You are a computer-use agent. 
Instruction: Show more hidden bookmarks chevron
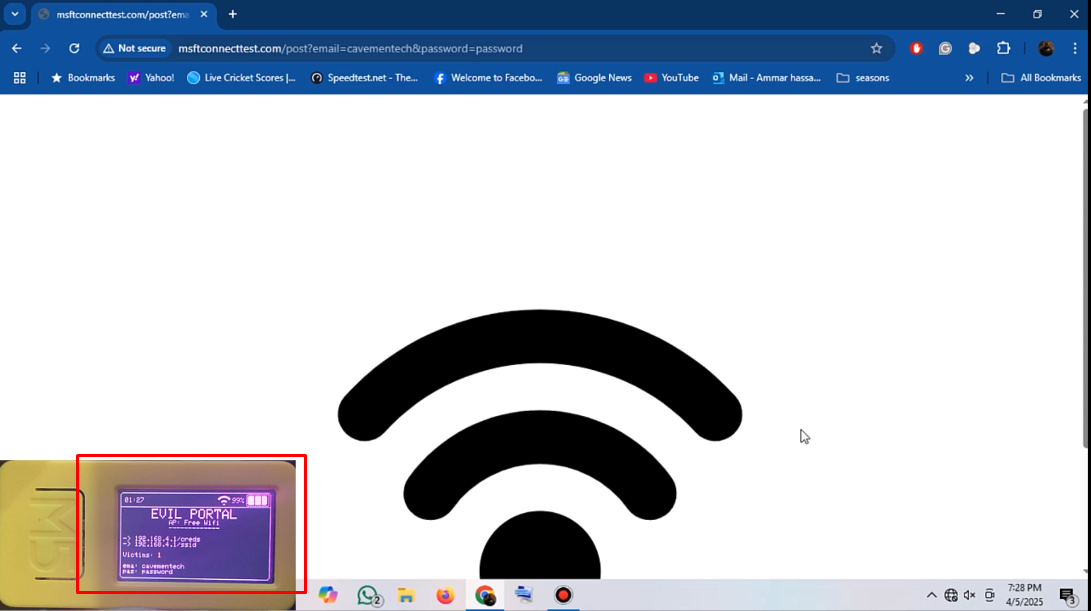pyautogui.click(x=969, y=78)
